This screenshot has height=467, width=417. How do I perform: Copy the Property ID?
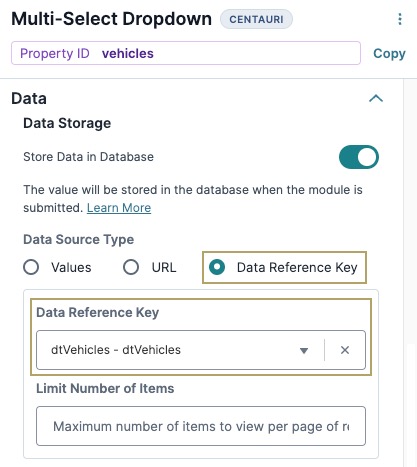pyautogui.click(x=389, y=53)
